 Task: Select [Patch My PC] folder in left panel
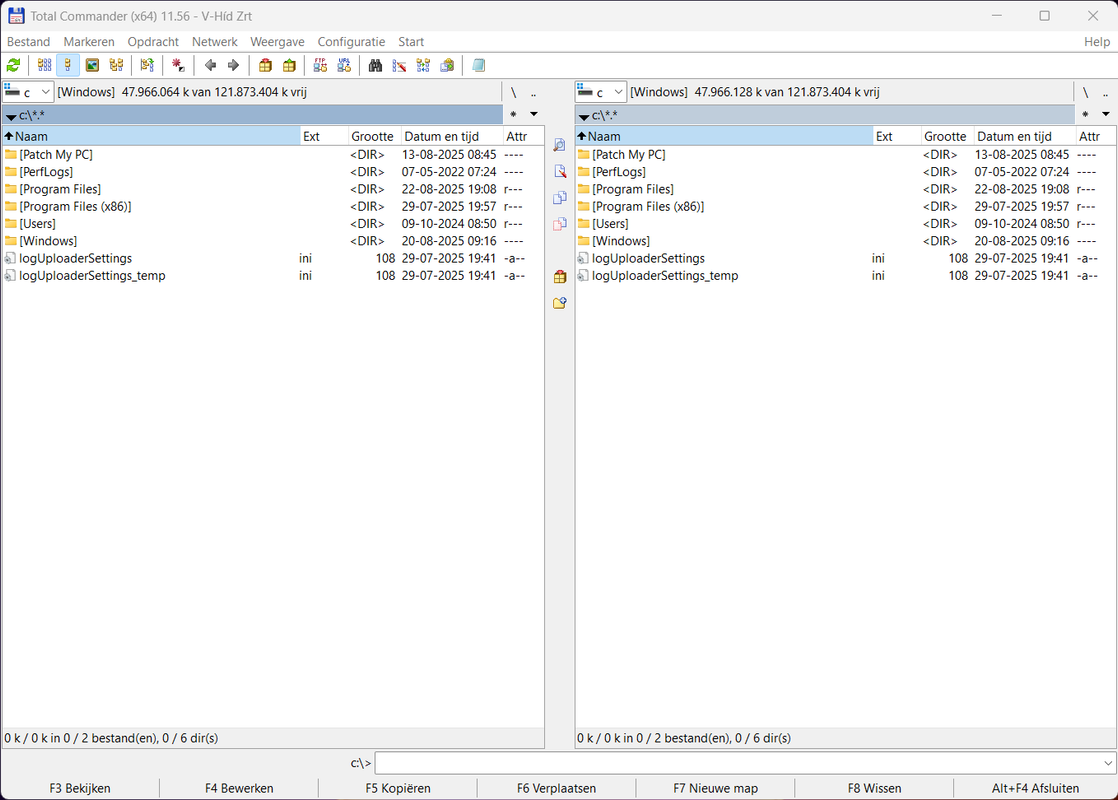click(273, 155)
